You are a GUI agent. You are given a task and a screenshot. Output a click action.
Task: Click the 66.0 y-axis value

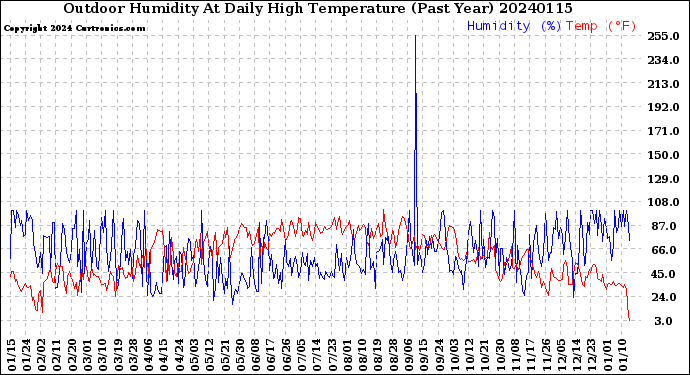(663, 250)
